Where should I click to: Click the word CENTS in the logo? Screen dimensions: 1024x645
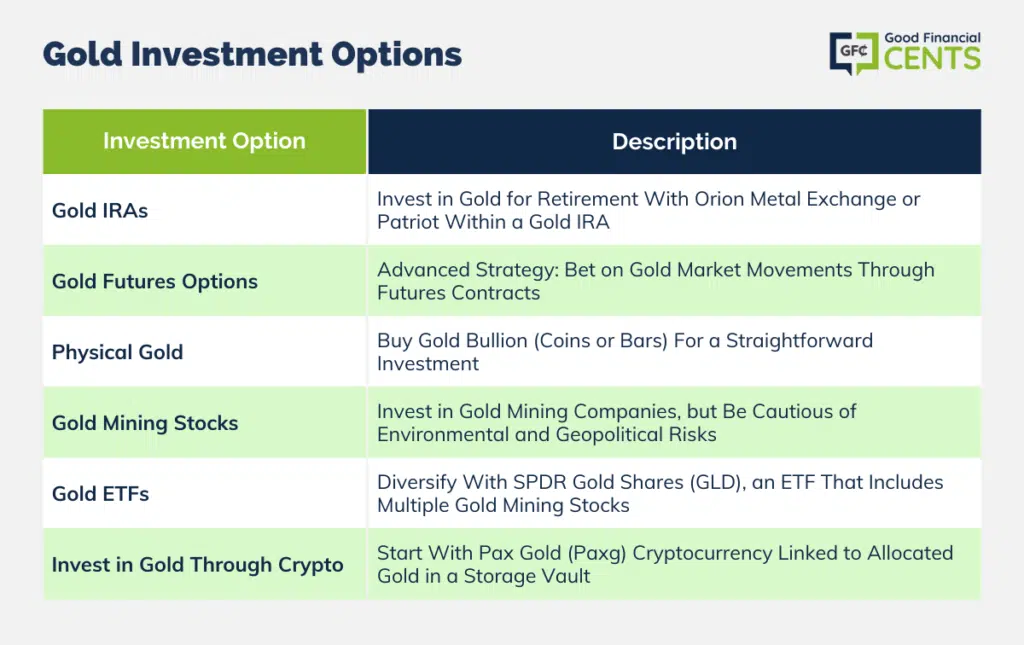(x=932, y=59)
